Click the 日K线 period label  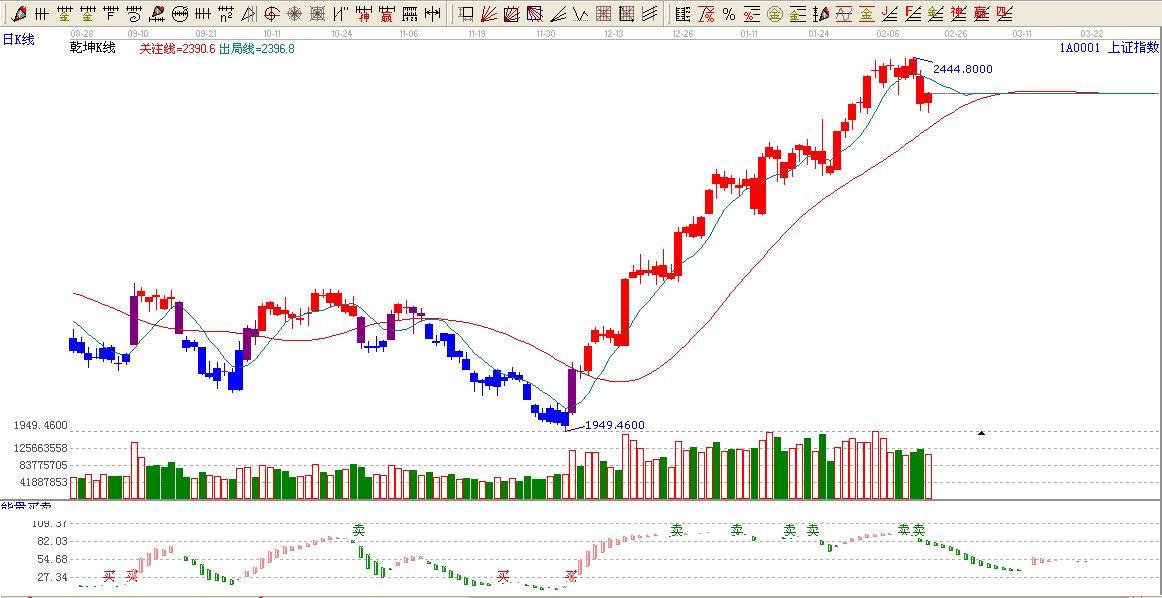pos(19,39)
